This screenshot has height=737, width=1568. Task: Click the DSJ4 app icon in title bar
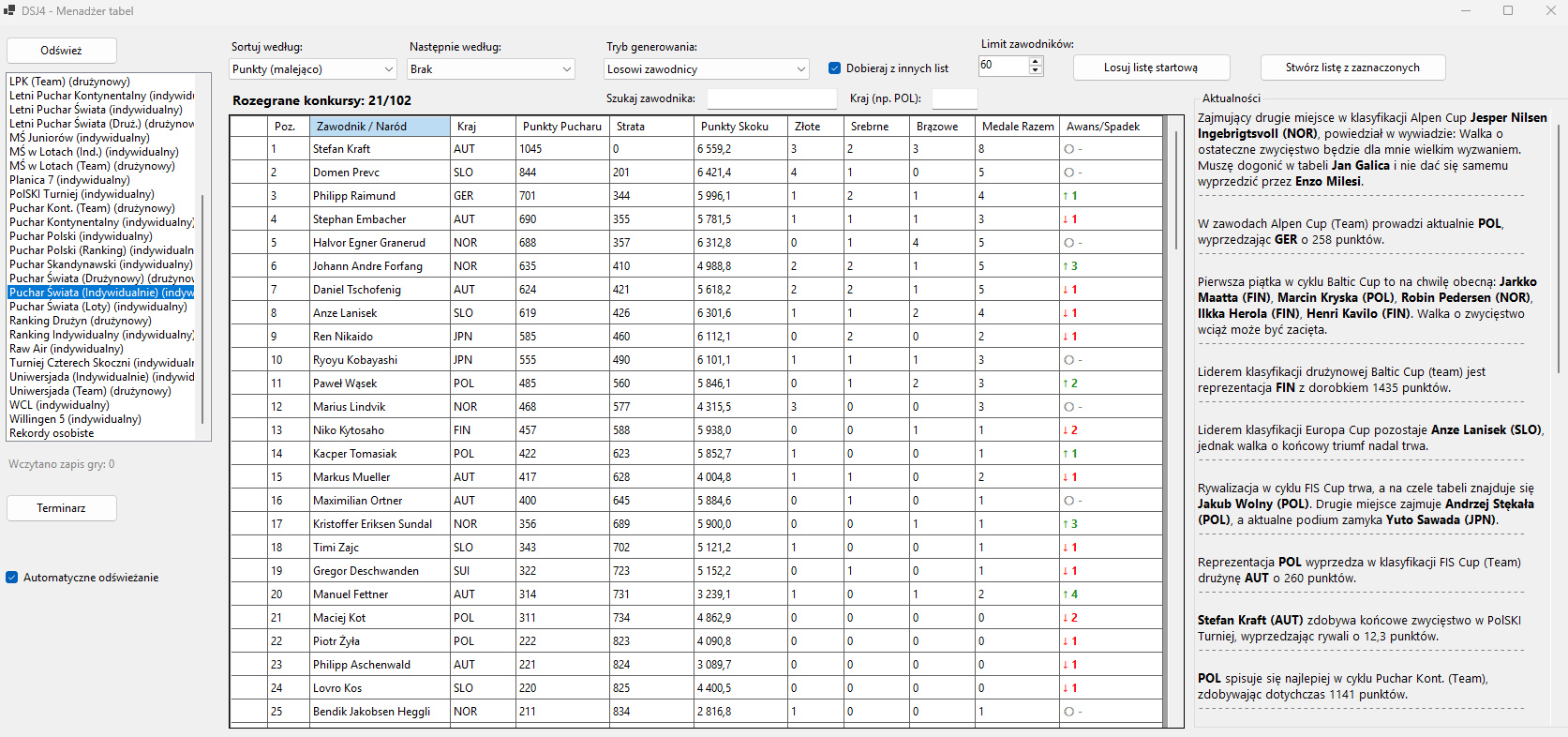coord(10,10)
